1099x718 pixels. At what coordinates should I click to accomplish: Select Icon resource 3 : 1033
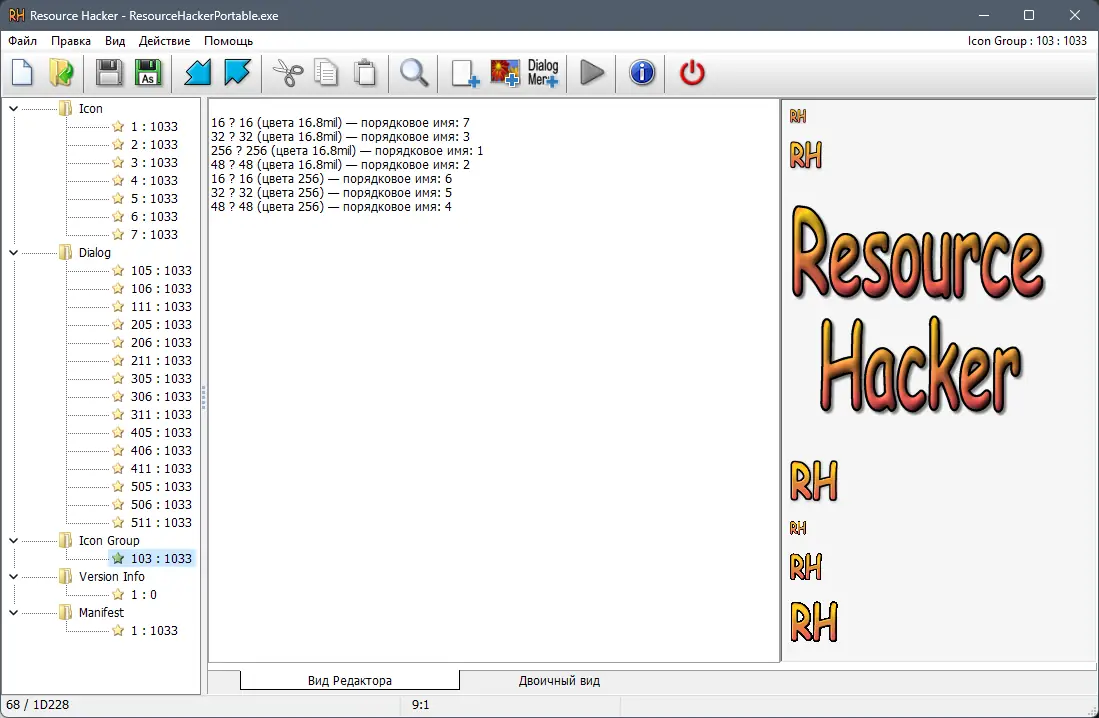pyautogui.click(x=154, y=163)
